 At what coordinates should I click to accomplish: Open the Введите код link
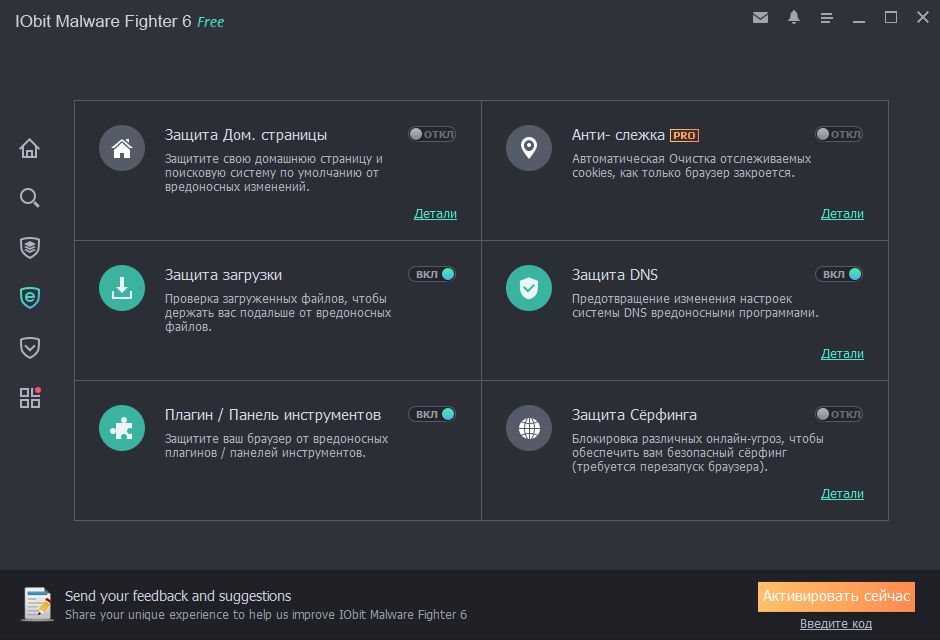tap(836, 623)
